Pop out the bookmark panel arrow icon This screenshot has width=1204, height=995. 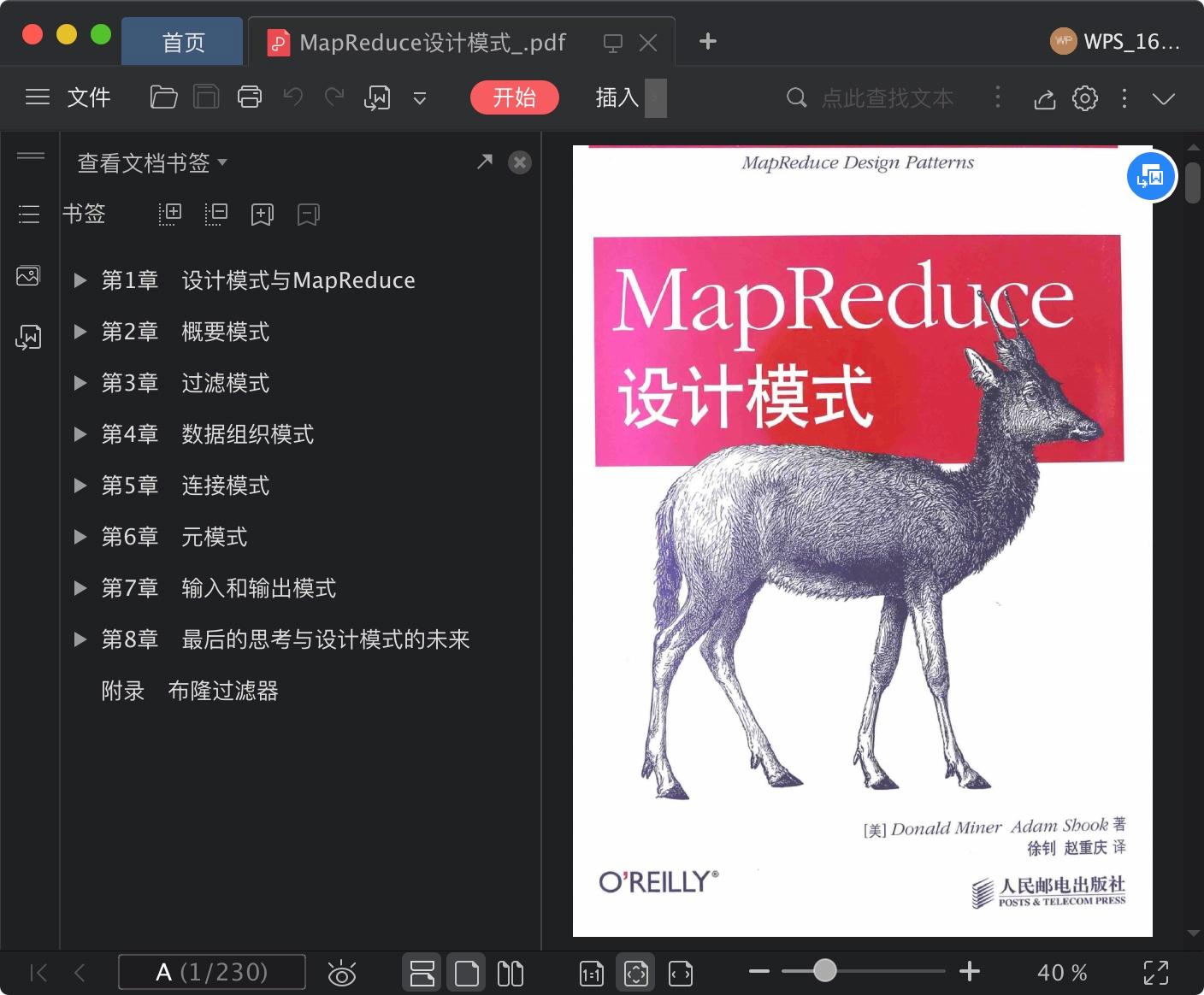pos(485,162)
